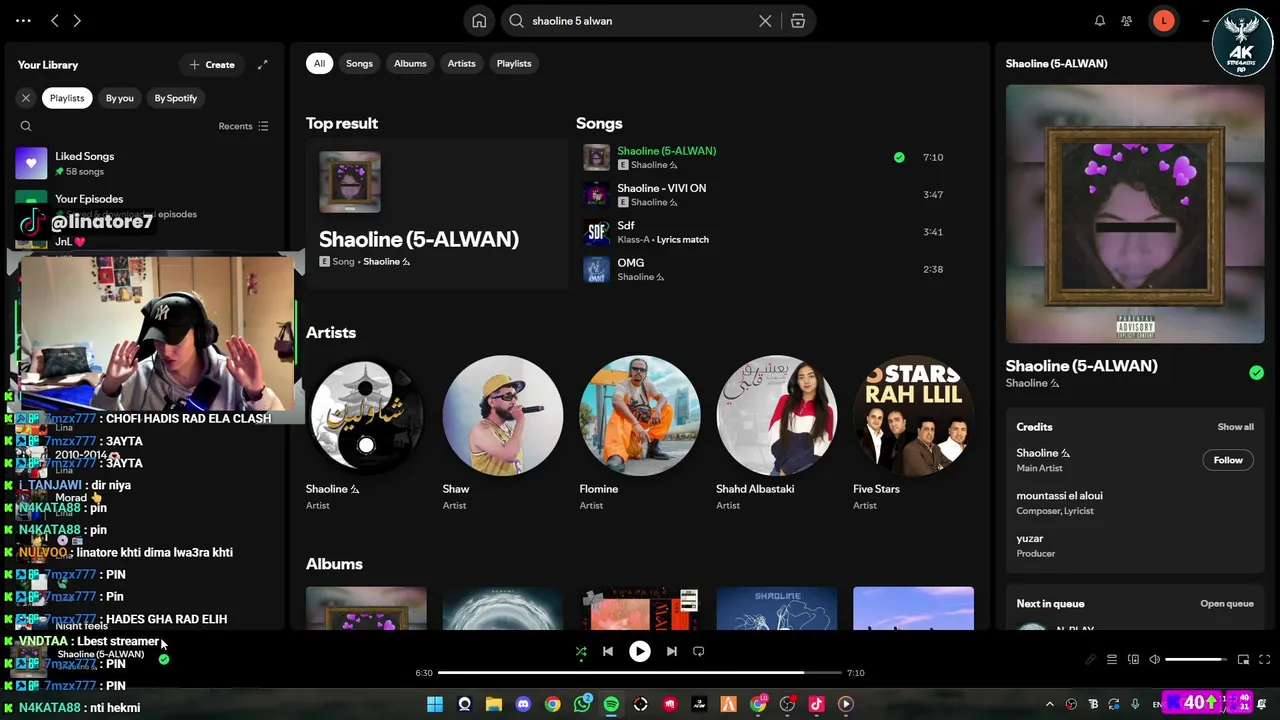Clear library filters with X chip
Viewport: 1280px width, 720px height.
point(26,98)
